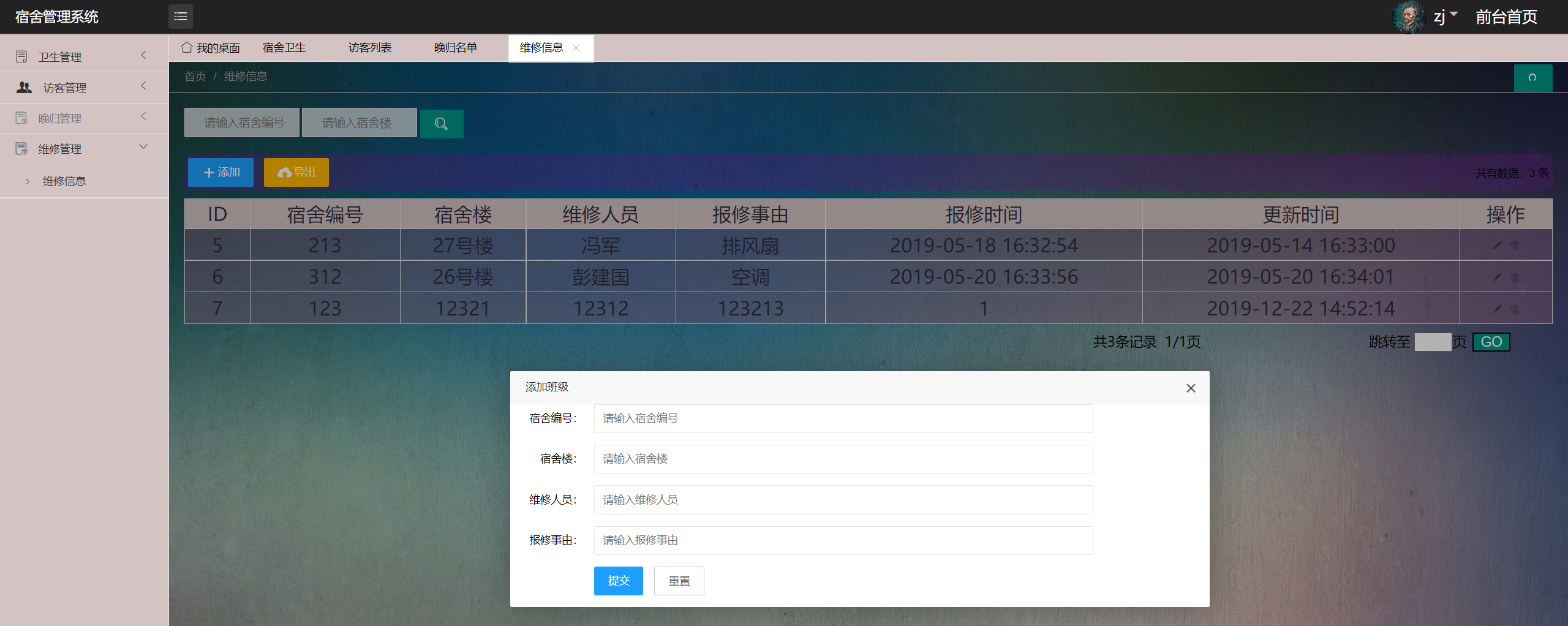The width and height of the screenshot is (1568, 626).
Task: Switch to the 宿舍卫生 tab
Action: tap(285, 47)
